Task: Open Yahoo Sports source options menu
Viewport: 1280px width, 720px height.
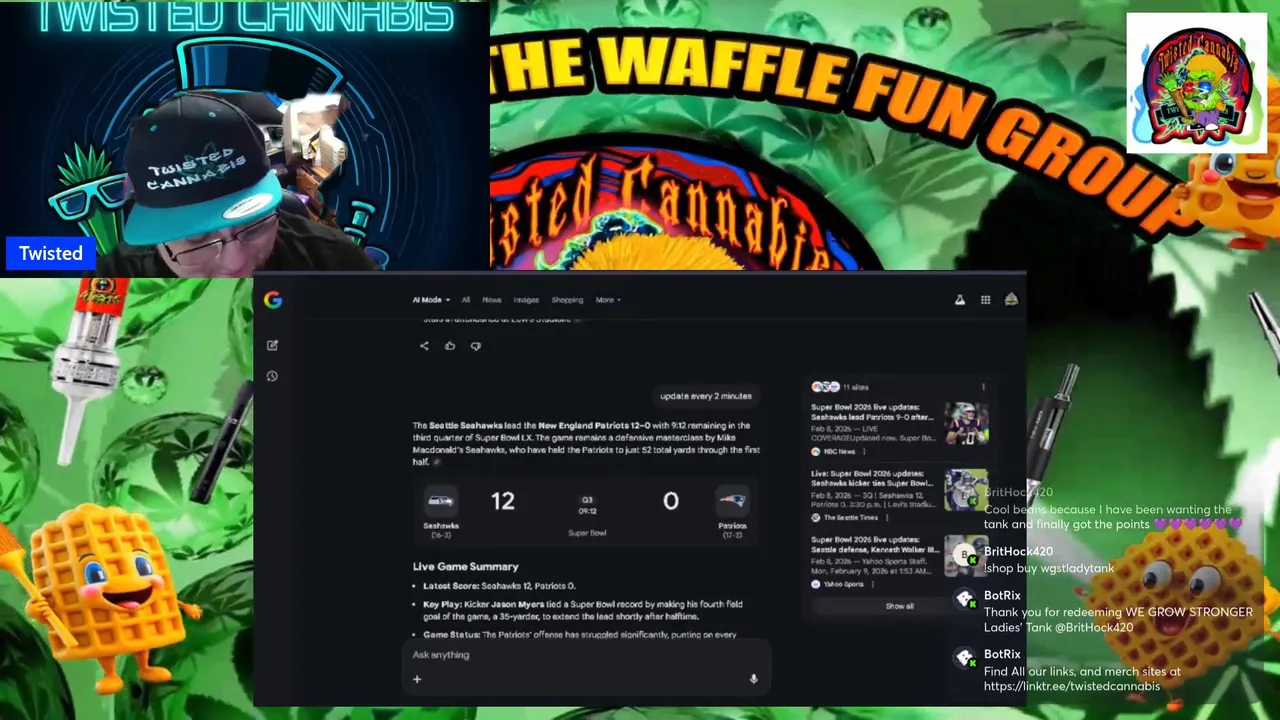Action: [x=872, y=584]
